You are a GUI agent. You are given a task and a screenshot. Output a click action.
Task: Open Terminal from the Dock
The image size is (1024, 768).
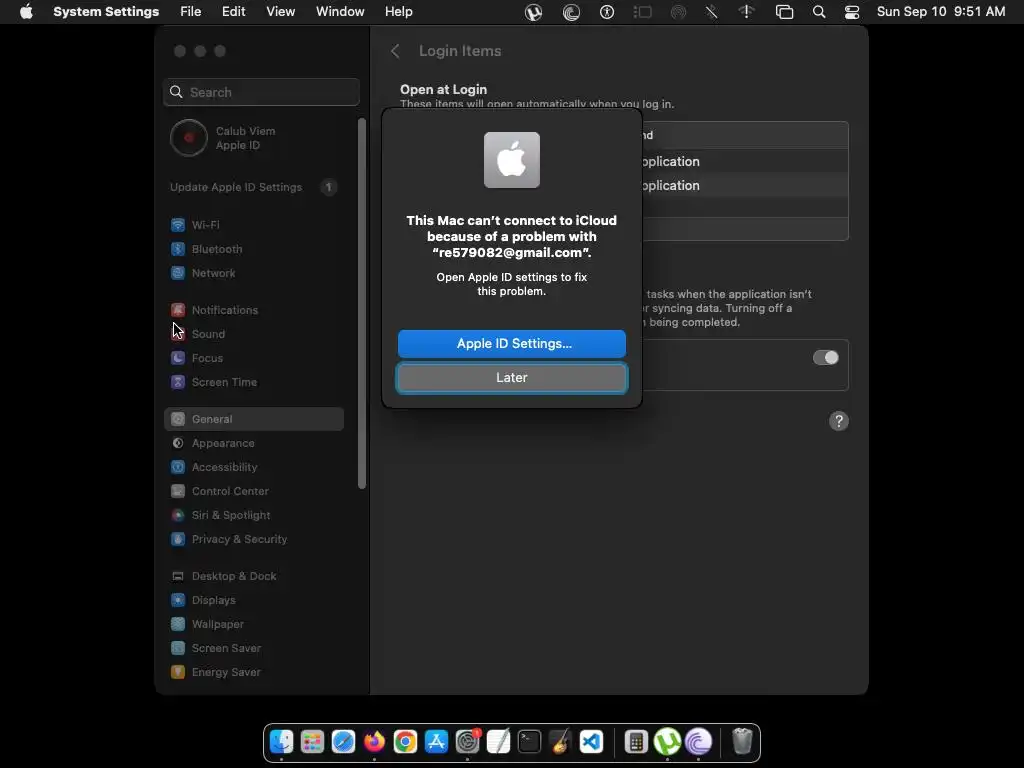click(x=529, y=742)
